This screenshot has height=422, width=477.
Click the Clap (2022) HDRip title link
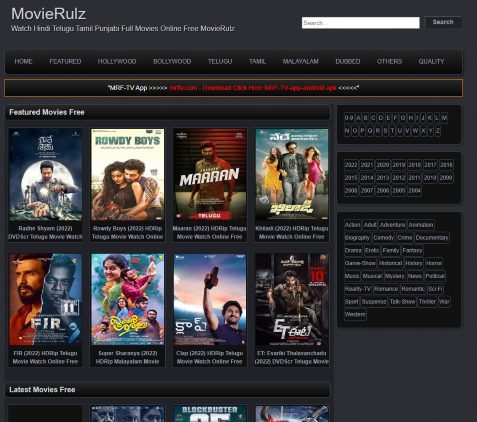(210, 357)
